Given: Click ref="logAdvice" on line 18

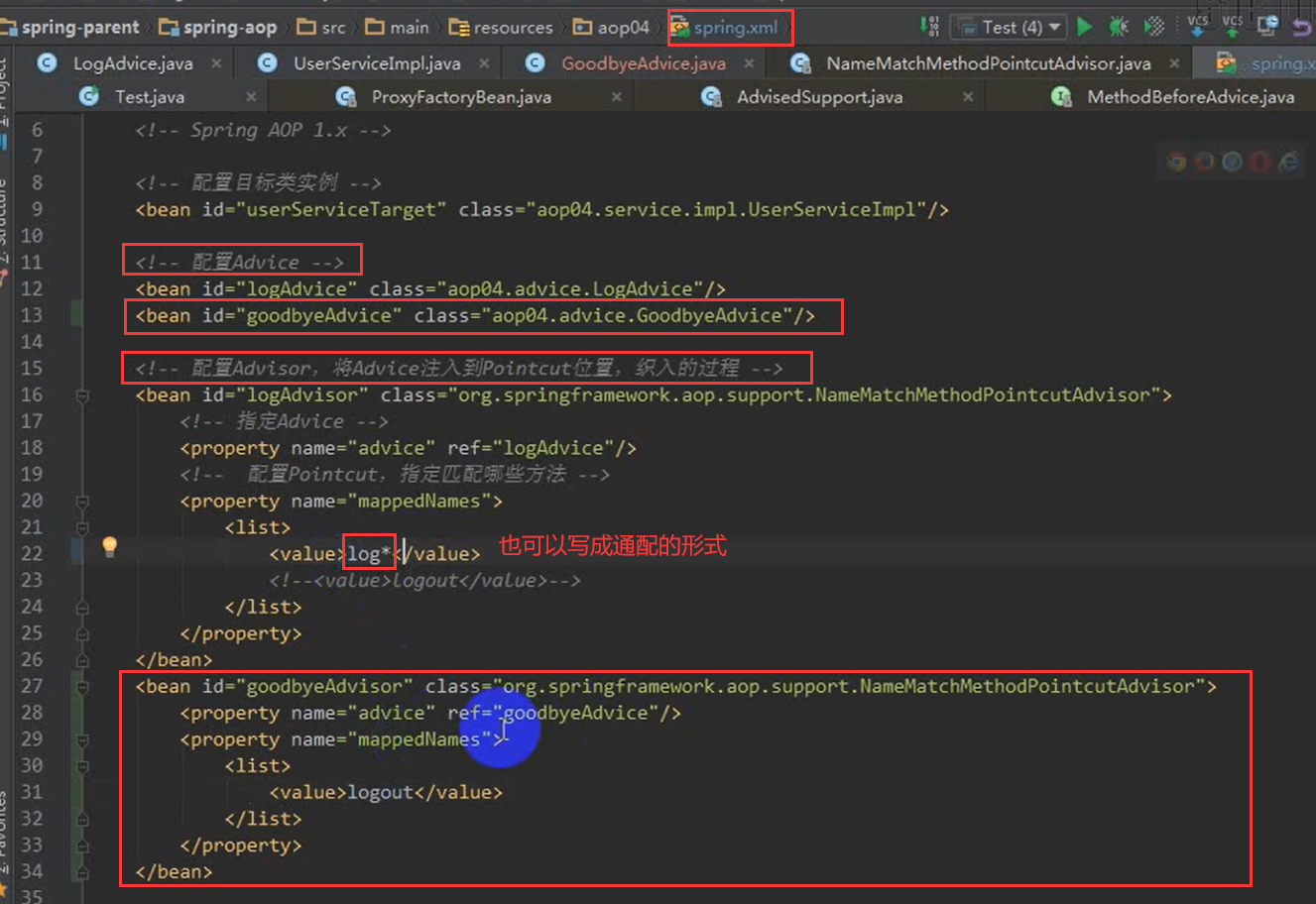Looking at the screenshot, I should (531, 449).
